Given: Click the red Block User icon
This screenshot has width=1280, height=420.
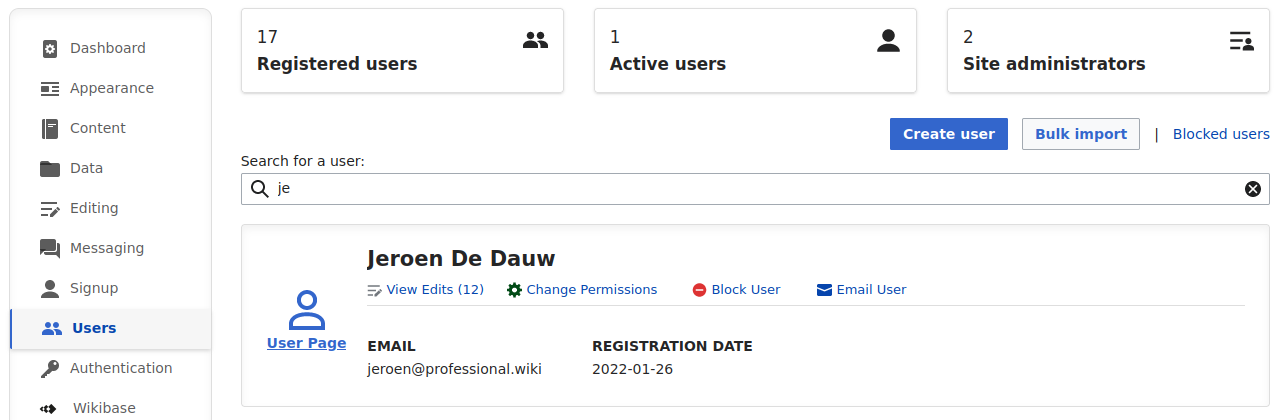Looking at the screenshot, I should tap(700, 290).
